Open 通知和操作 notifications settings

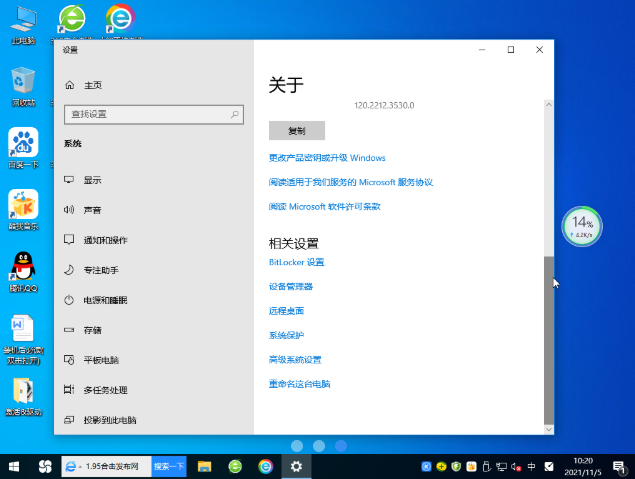coord(105,240)
